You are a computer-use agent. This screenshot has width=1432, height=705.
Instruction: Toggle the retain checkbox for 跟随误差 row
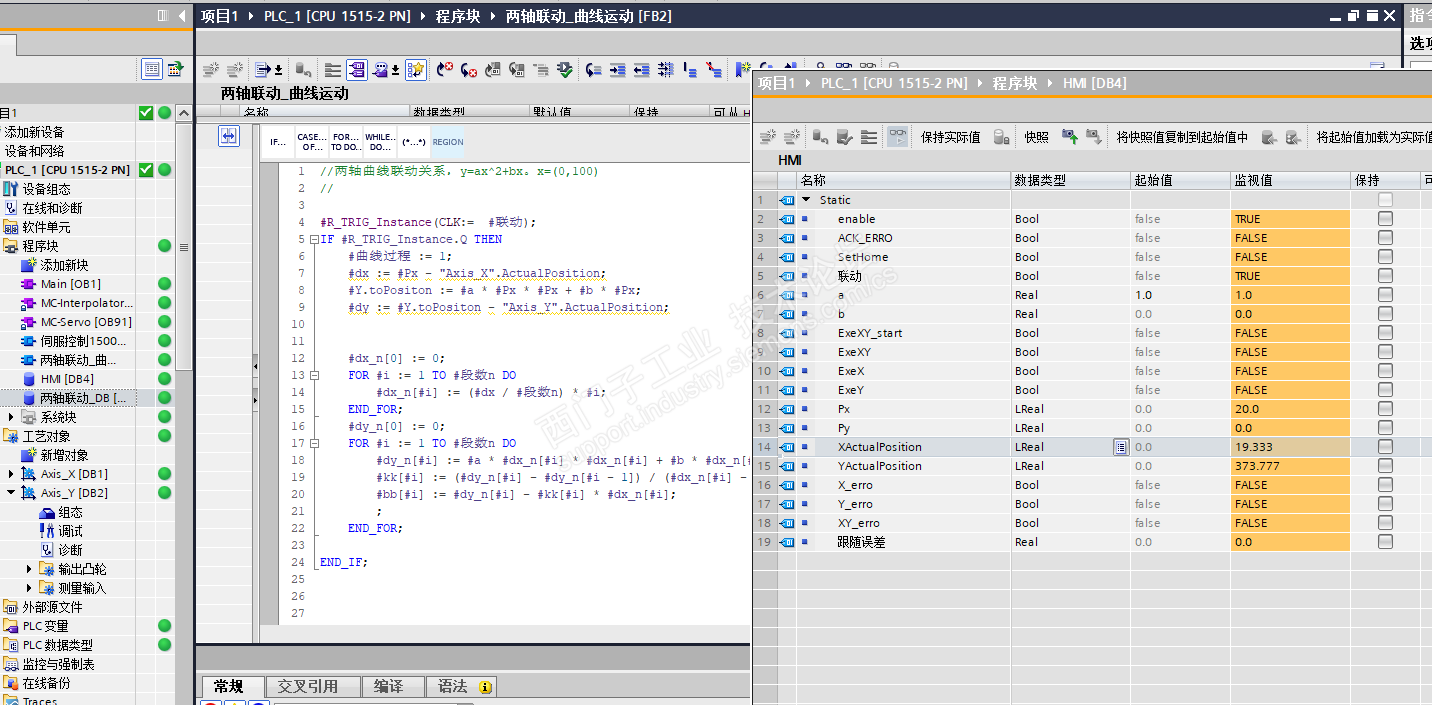1385,542
